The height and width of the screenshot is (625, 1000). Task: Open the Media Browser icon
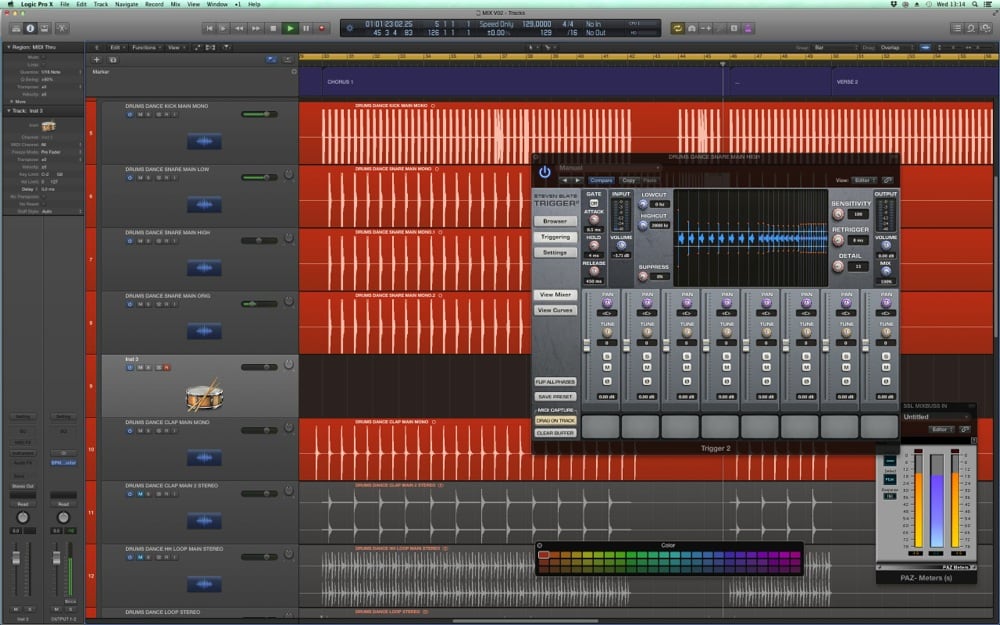(x=986, y=28)
